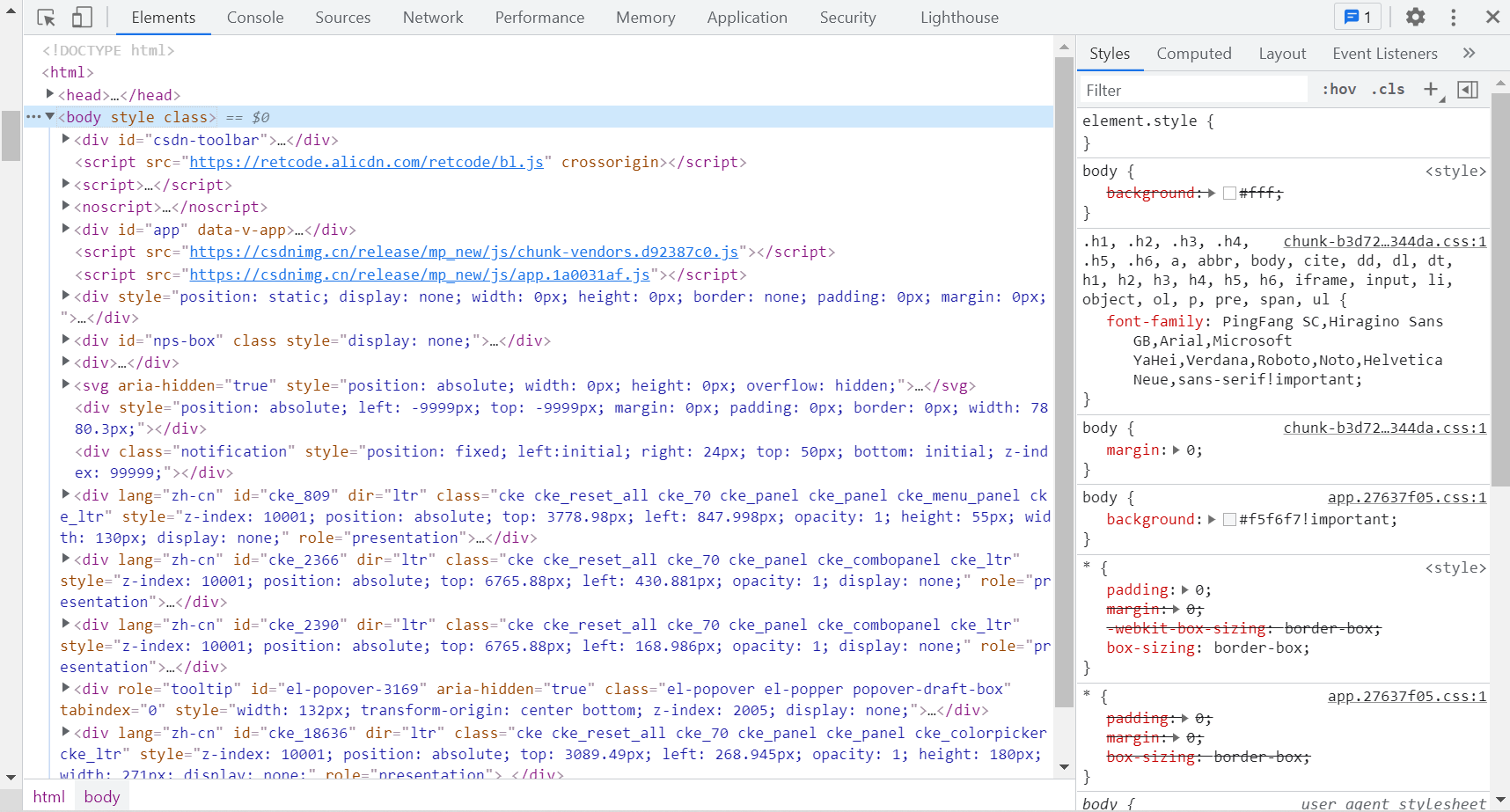Expand the head element node
Viewport: 1510px width, 812px height.
point(50,93)
